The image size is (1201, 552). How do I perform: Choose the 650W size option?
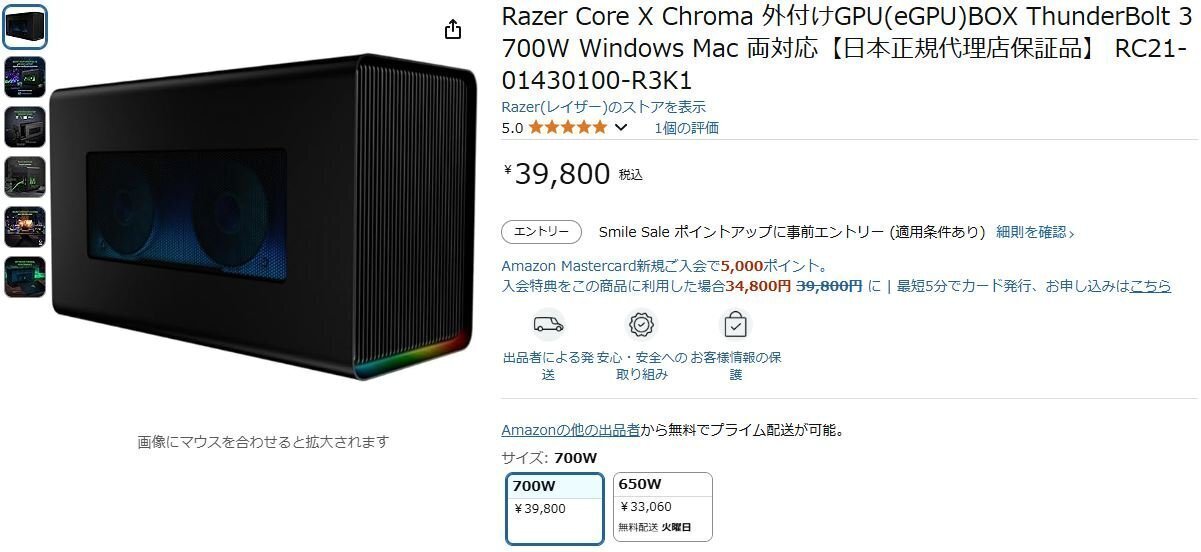point(662,507)
